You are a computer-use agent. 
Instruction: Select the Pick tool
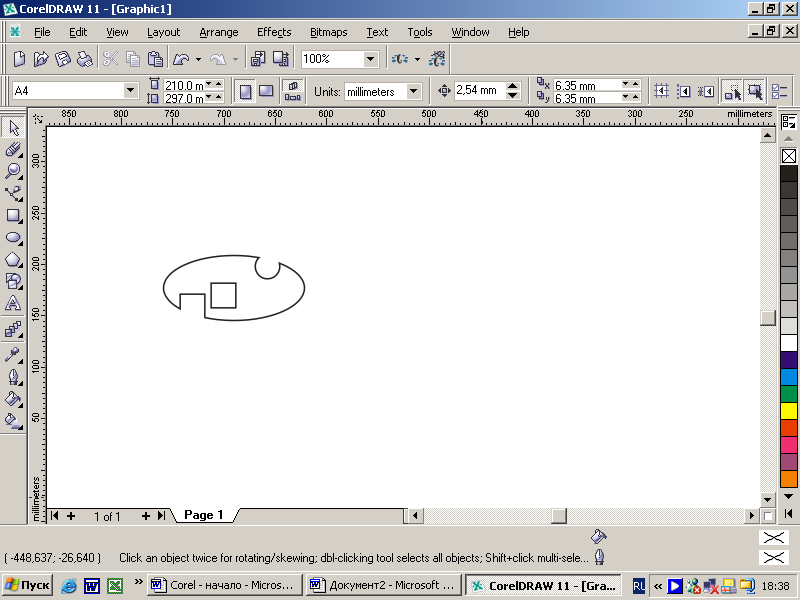point(13,128)
